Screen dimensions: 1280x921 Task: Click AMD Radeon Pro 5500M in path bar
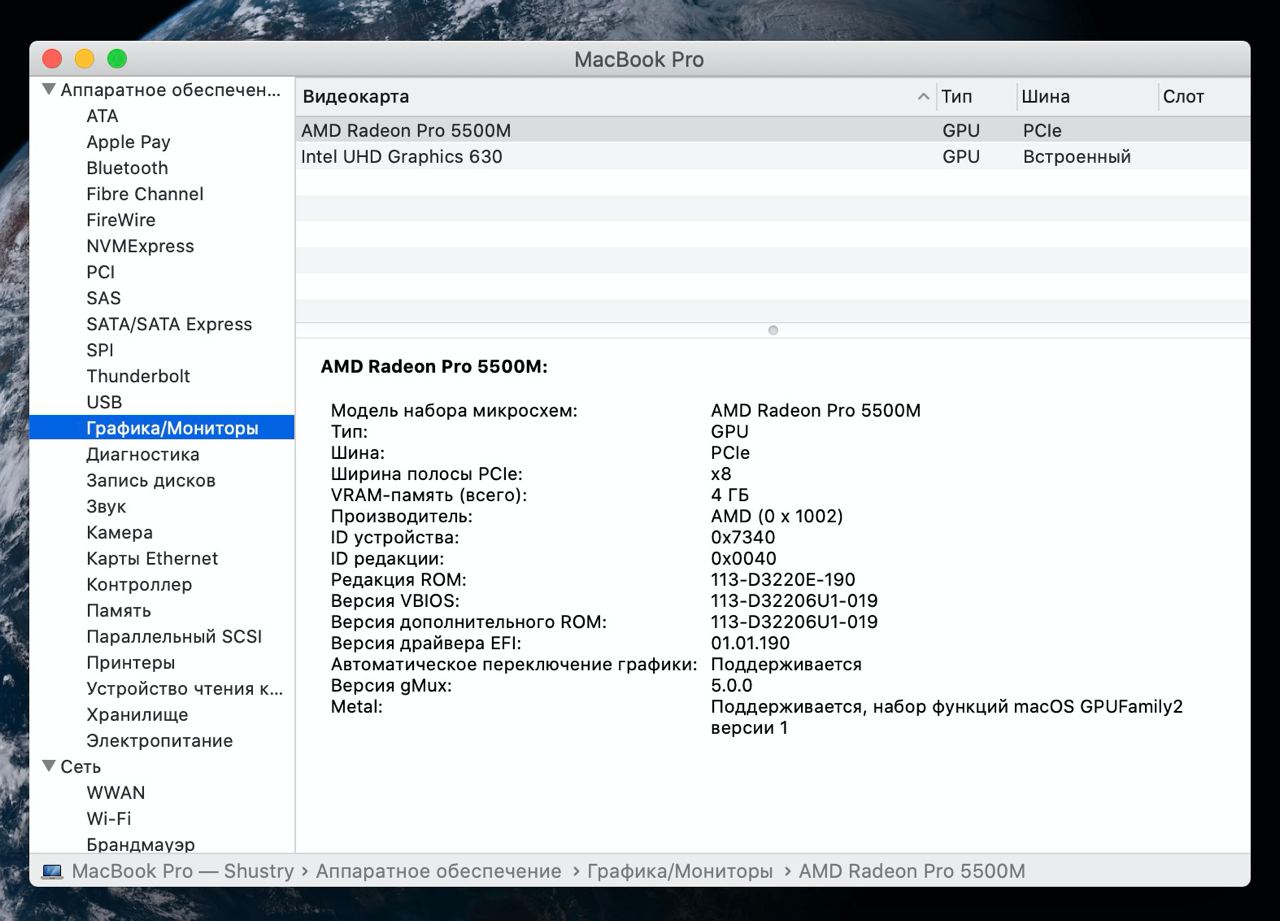click(912, 871)
